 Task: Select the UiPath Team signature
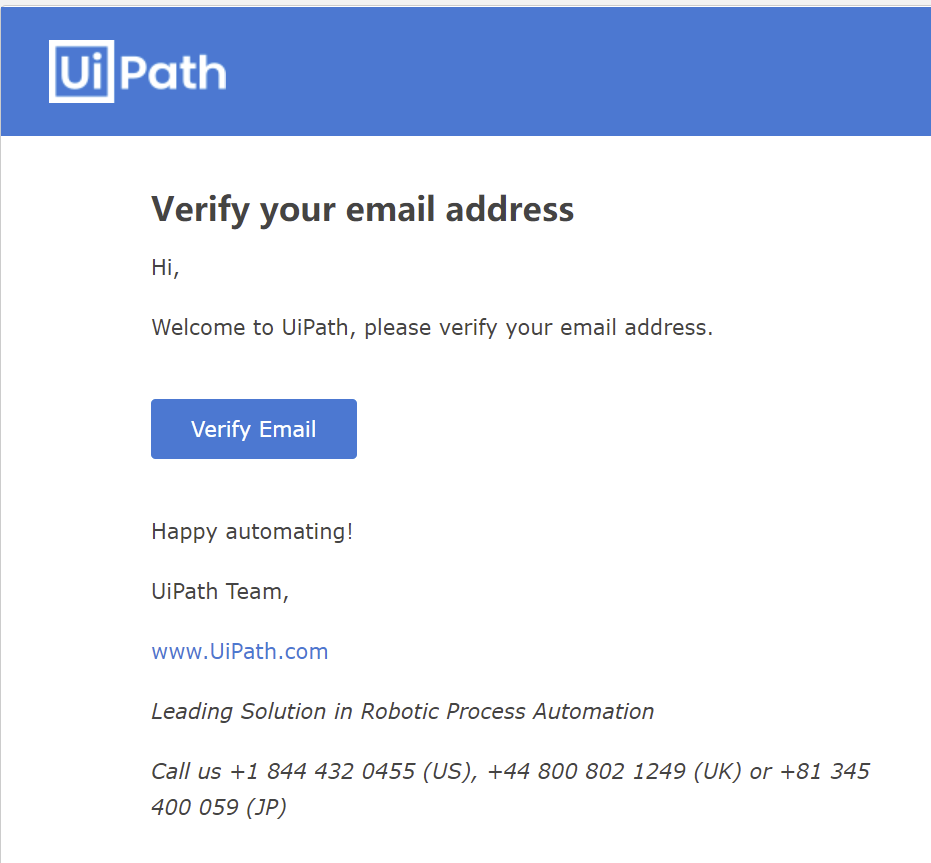220,591
